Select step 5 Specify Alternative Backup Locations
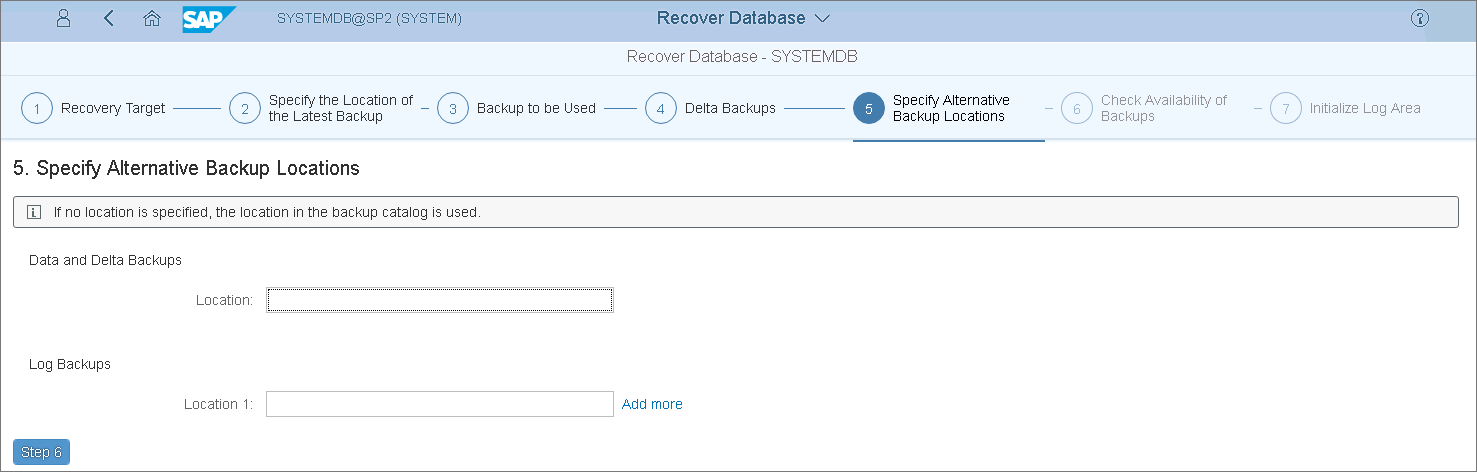 point(932,108)
